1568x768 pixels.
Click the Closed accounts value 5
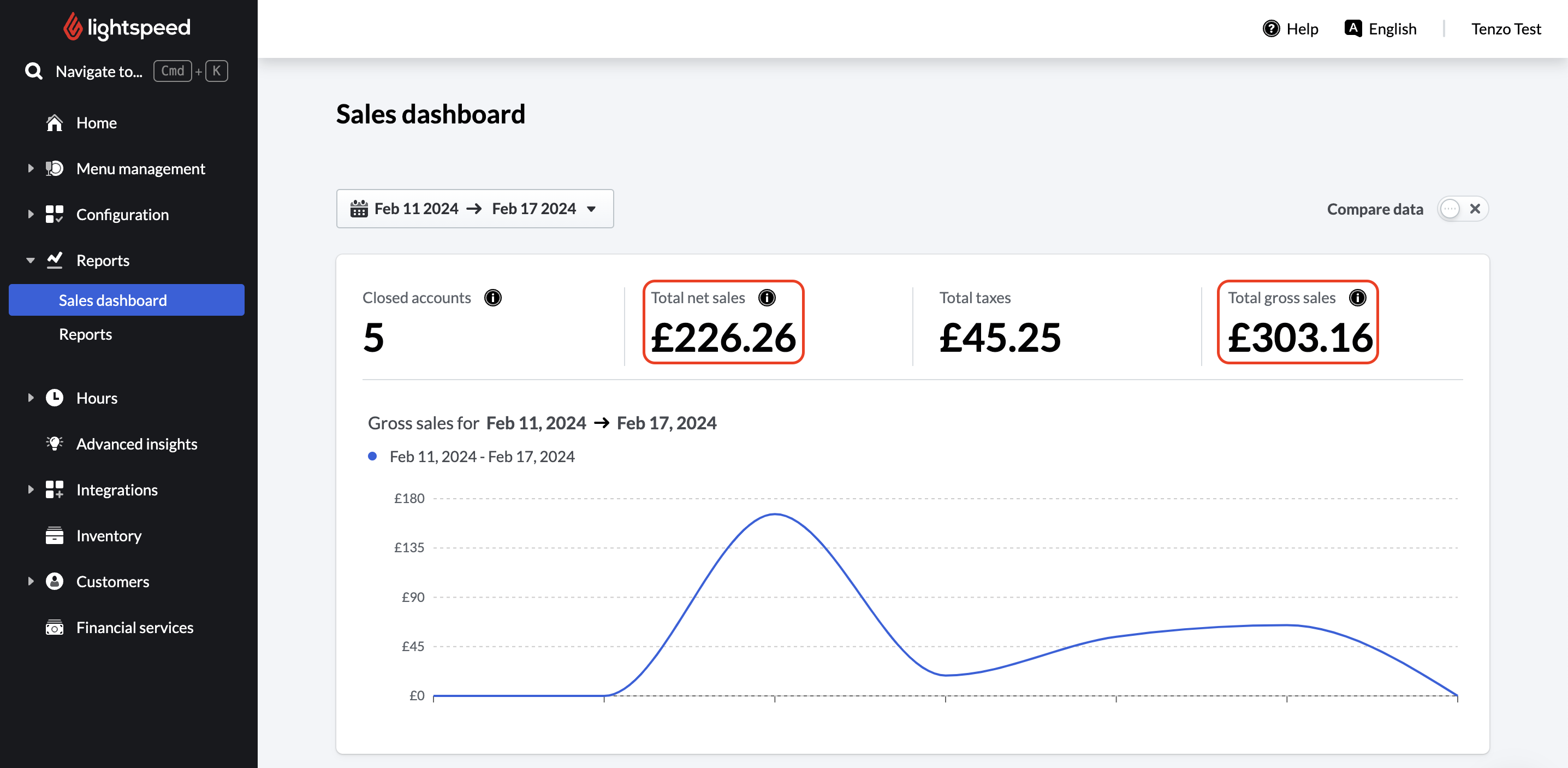pyautogui.click(x=374, y=338)
